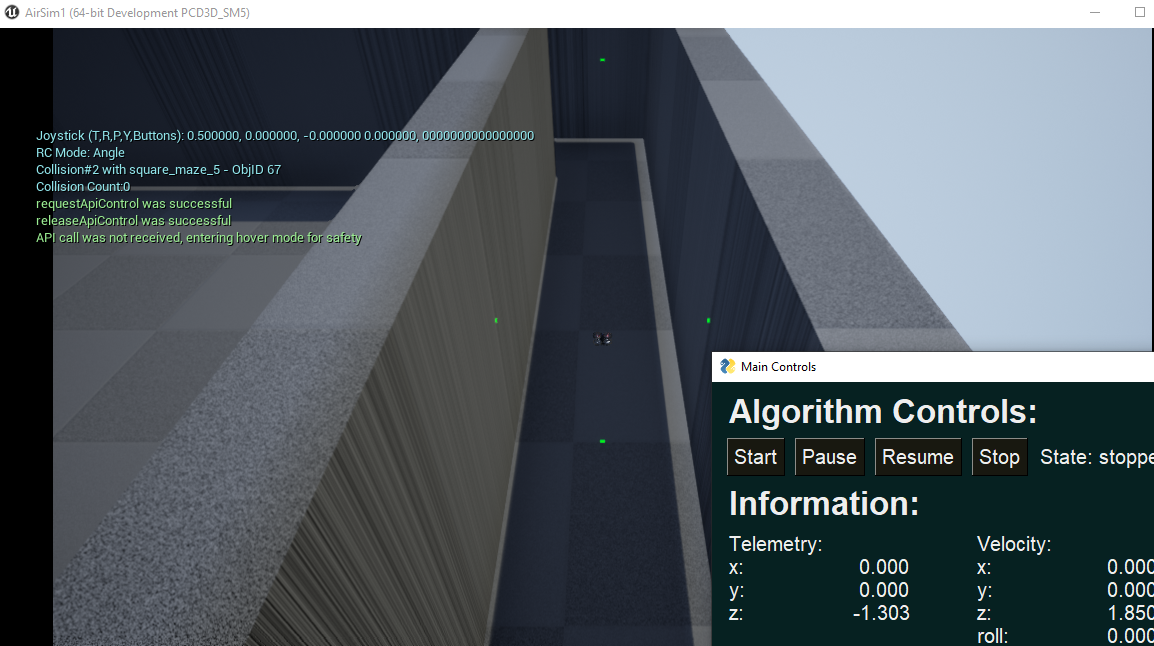The height and width of the screenshot is (646, 1154).
Task: Click the green waypoint marker on the maze floor
Action: [602, 440]
